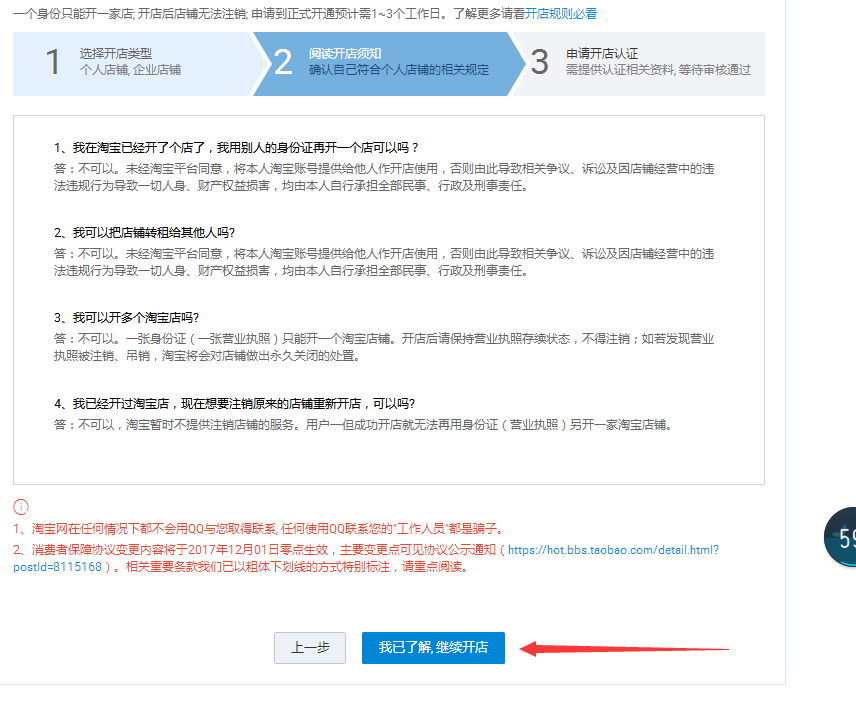Open the floating round widget at right edge
Screen dimensions: 856x707
pyautogui.click(x=841, y=537)
